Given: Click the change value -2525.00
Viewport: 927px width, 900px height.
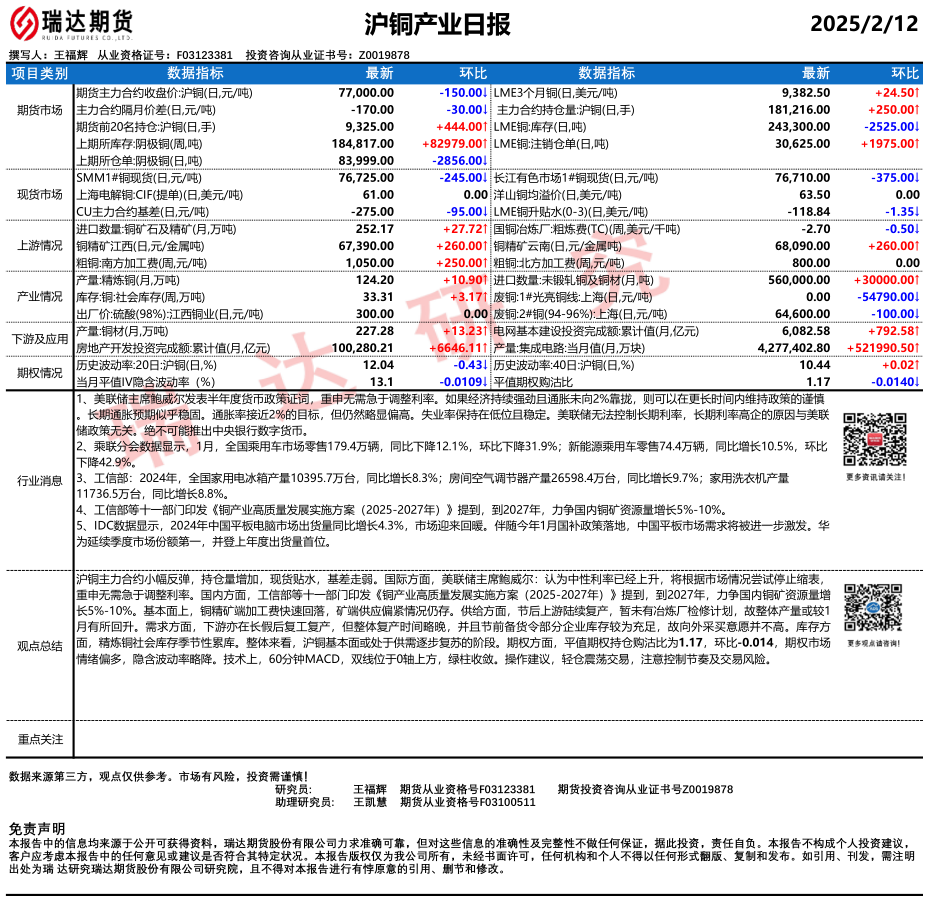Looking at the screenshot, I should pos(892,127).
